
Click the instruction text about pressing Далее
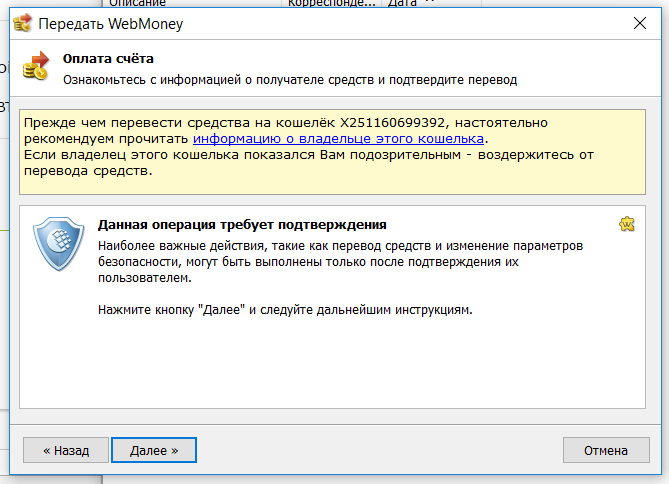coord(284,310)
